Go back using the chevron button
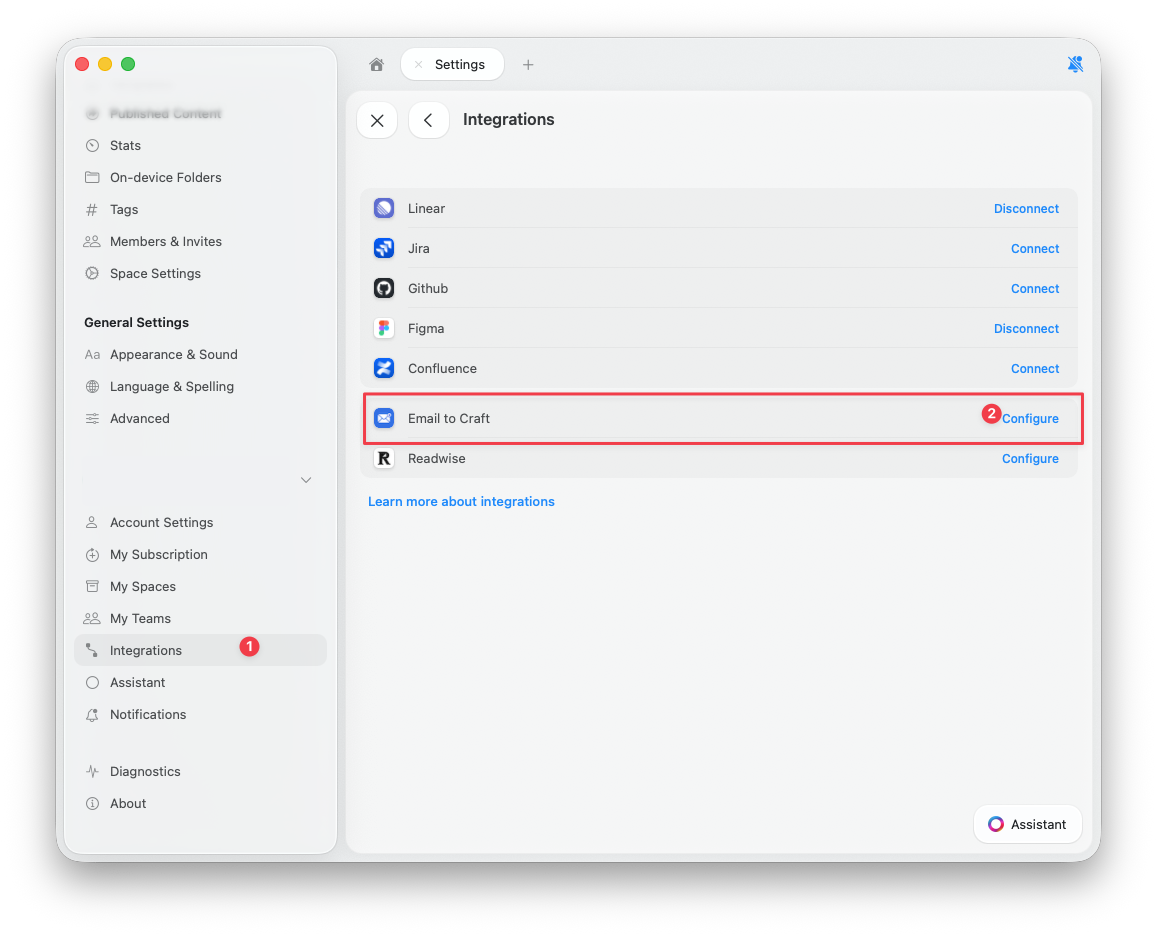1157x936 pixels. point(429,120)
